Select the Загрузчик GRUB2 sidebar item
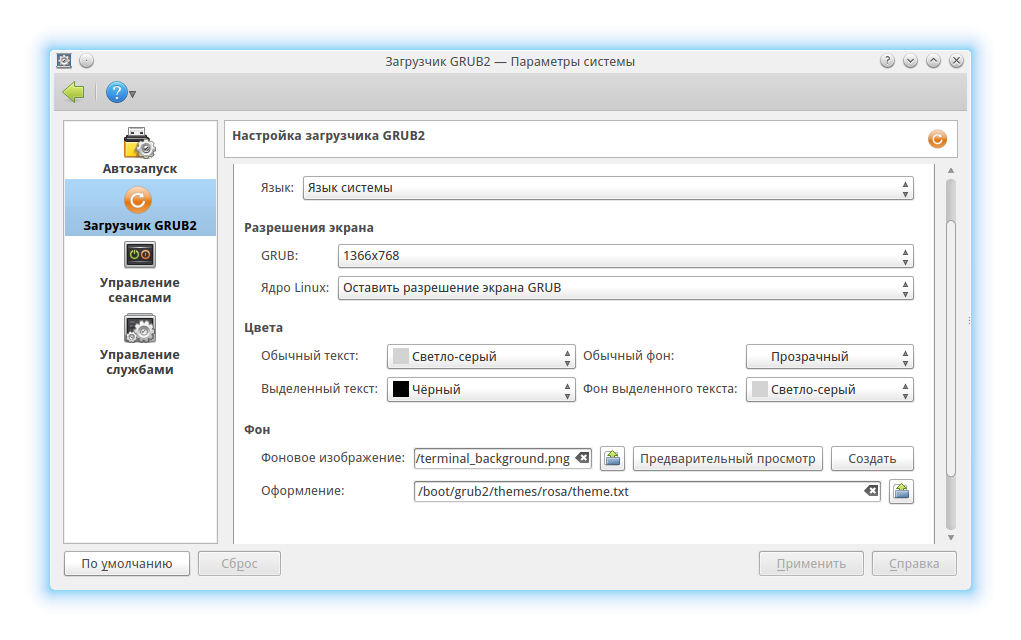1021x640 pixels. (140, 208)
